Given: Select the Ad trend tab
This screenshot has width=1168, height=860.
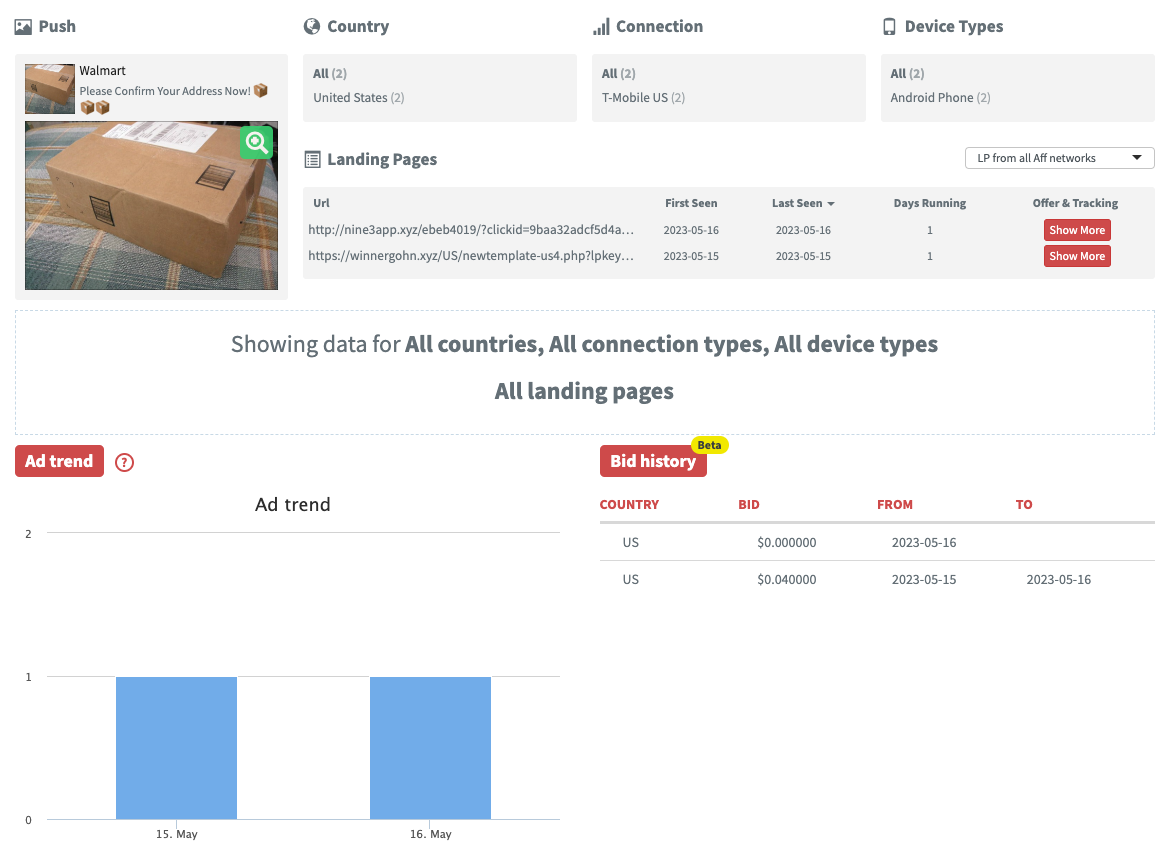Looking at the screenshot, I should click(x=59, y=461).
